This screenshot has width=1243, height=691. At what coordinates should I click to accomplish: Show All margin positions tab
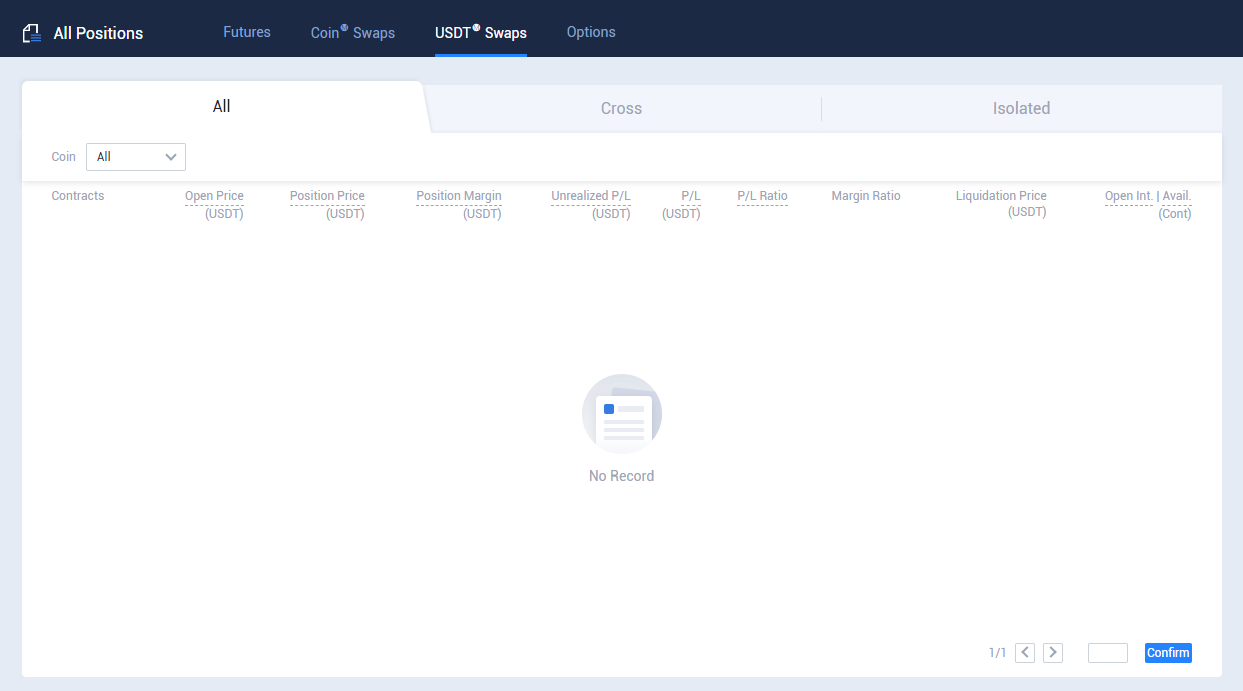222,107
